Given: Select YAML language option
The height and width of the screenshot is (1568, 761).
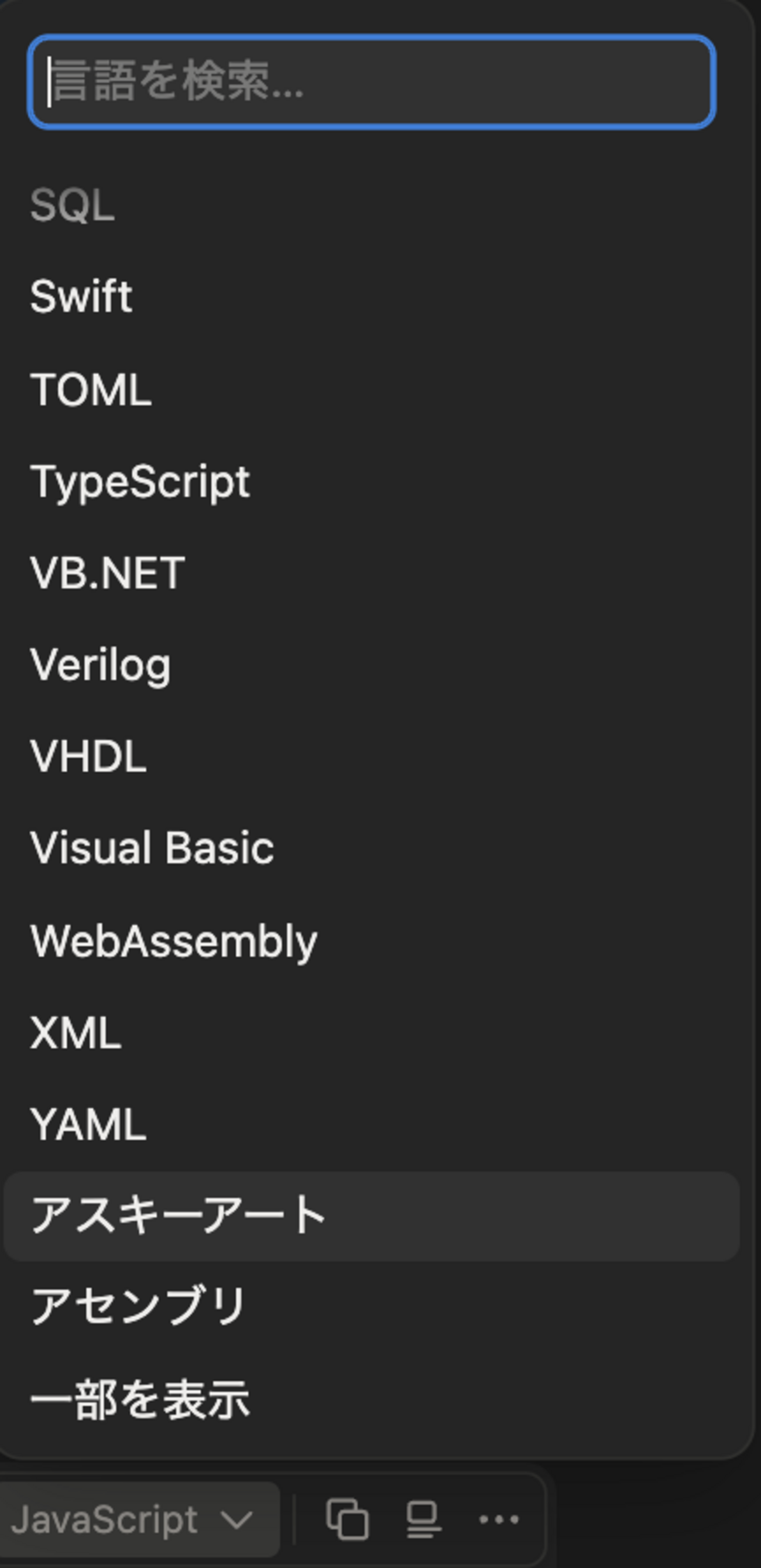Looking at the screenshot, I should click(88, 1125).
